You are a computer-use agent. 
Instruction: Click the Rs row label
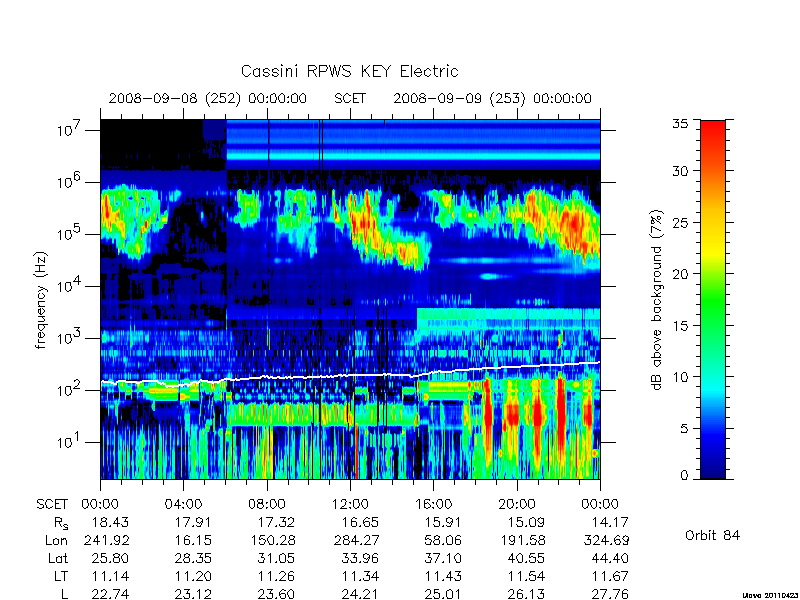pos(61,523)
